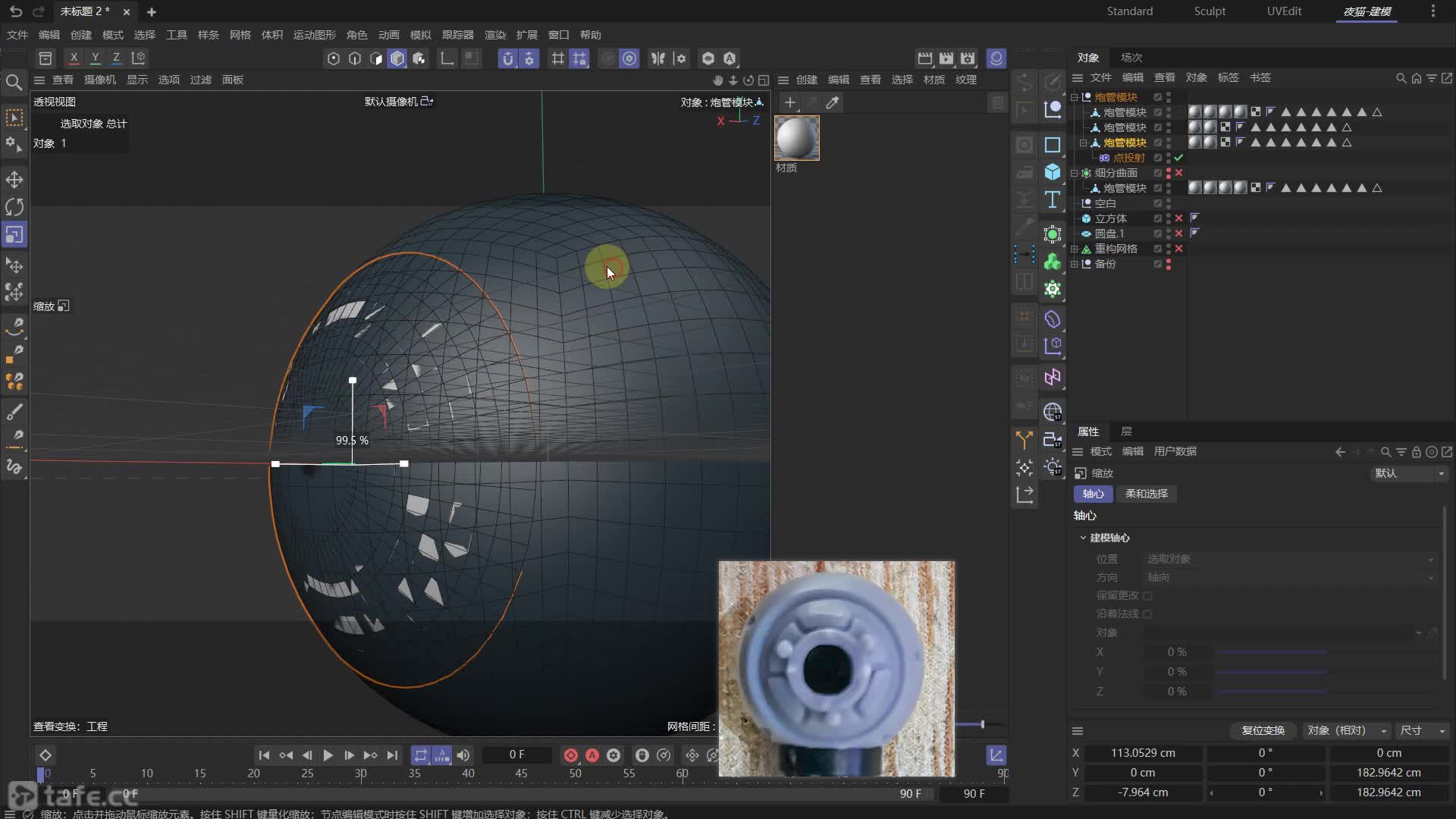Open the 对象 (相对) dropdown
The width and height of the screenshot is (1456, 819).
coord(1347,730)
